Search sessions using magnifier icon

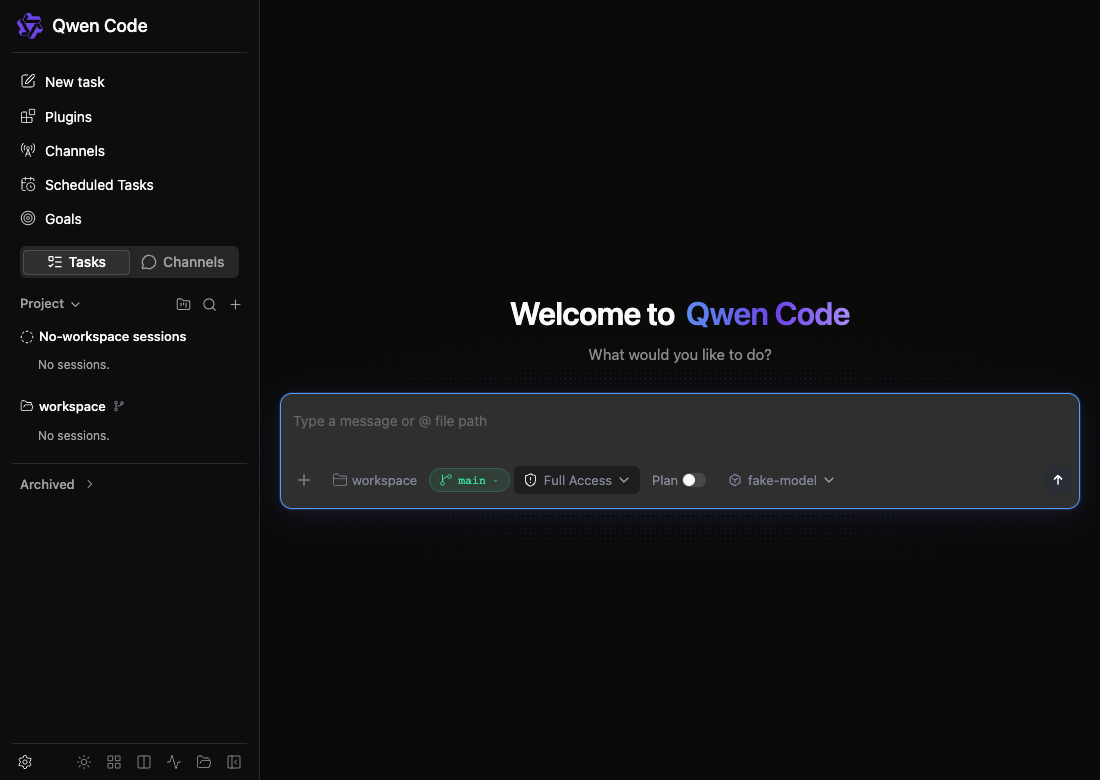pyautogui.click(x=209, y=304)
